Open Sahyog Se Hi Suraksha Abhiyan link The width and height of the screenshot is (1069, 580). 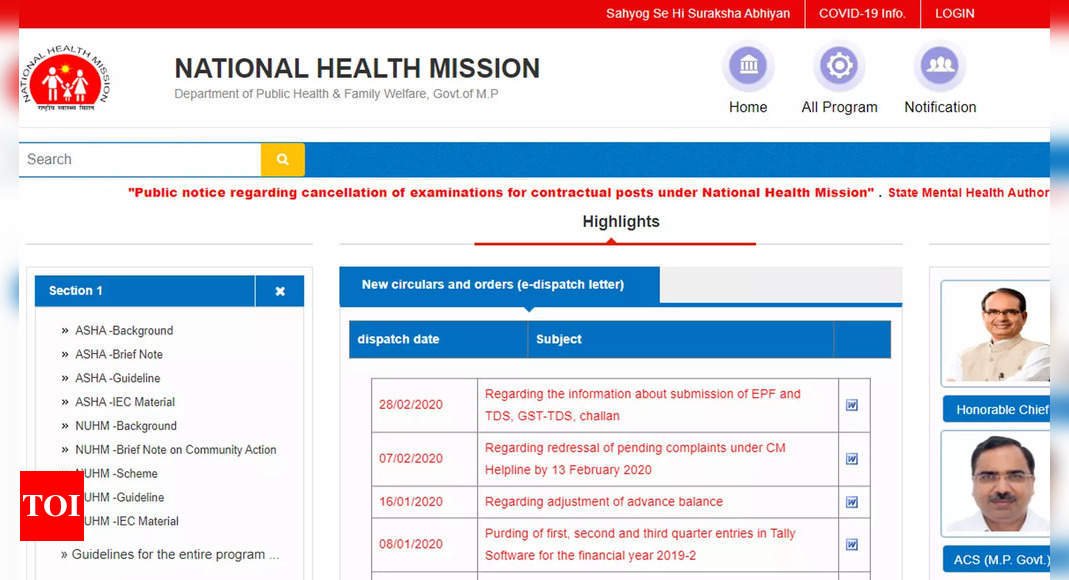[x=697, y=14]
